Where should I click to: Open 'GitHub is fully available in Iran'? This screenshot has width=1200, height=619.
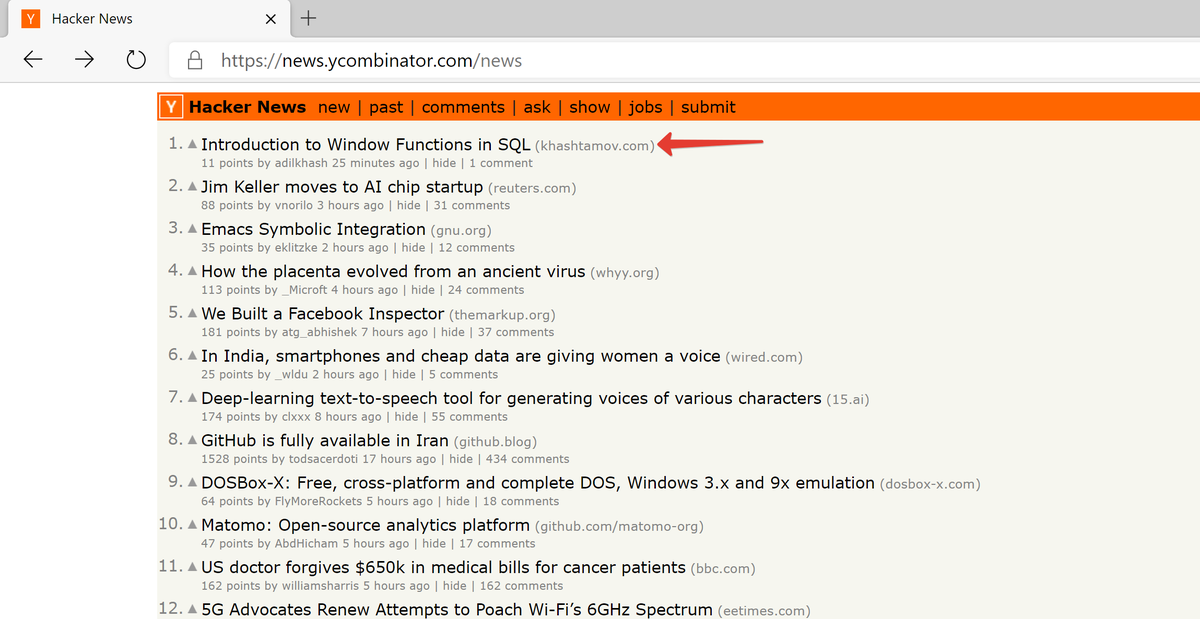coord(325,440)
